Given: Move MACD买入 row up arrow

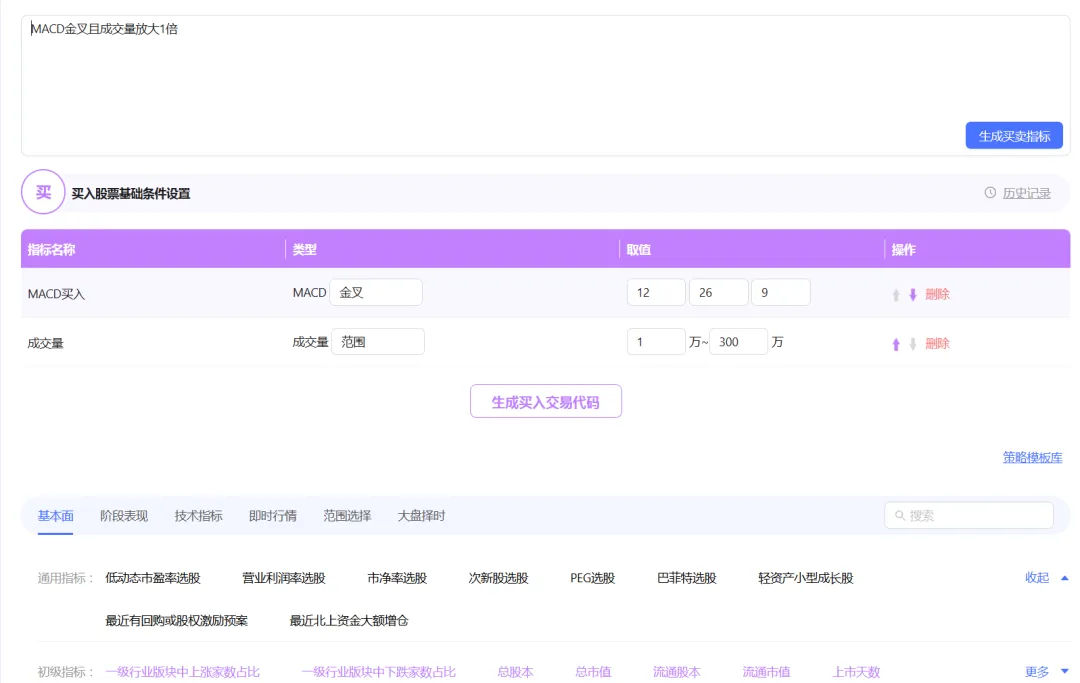Looking at the screenshot, I should (896, 295).
